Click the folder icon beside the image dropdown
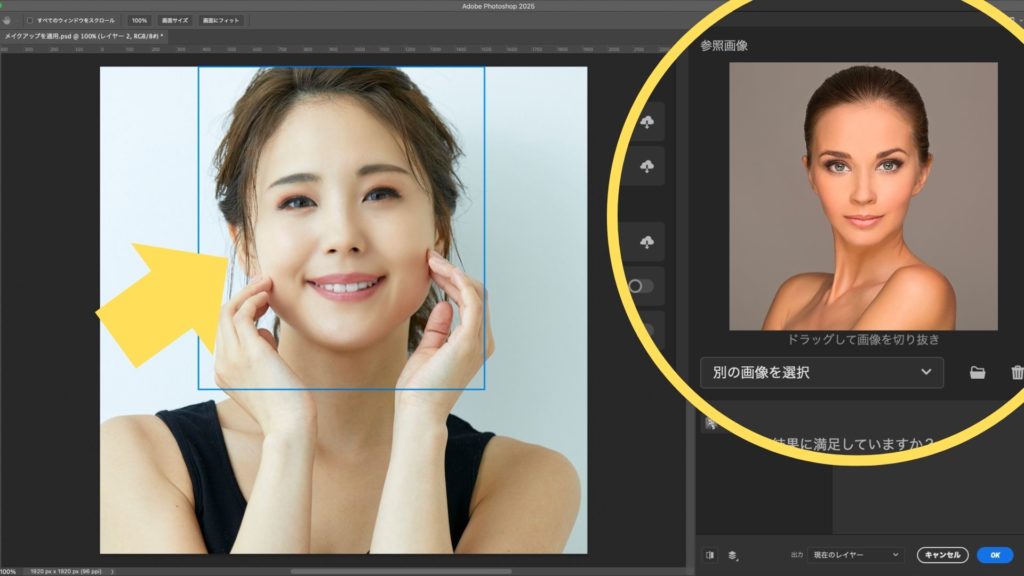Image resolution: width=1024 pixels, height=576 pixels. (977, 373)
